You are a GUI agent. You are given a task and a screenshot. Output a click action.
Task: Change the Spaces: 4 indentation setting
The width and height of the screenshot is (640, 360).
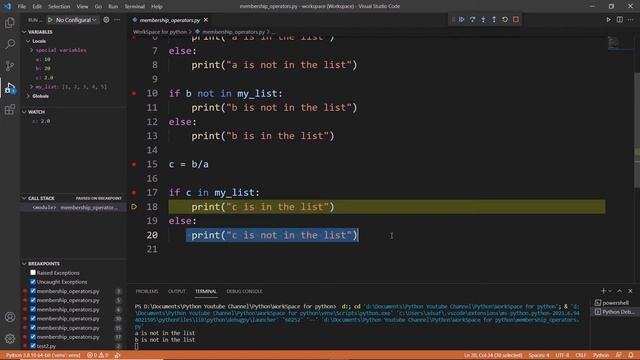(539, 355)
